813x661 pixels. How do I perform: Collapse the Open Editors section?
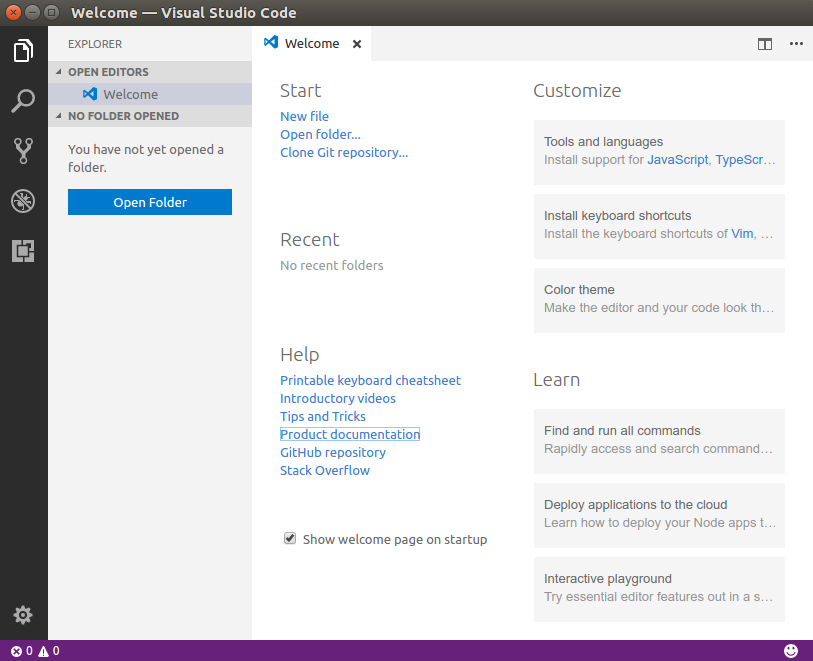pyautogui.click(x=150, y=72)
